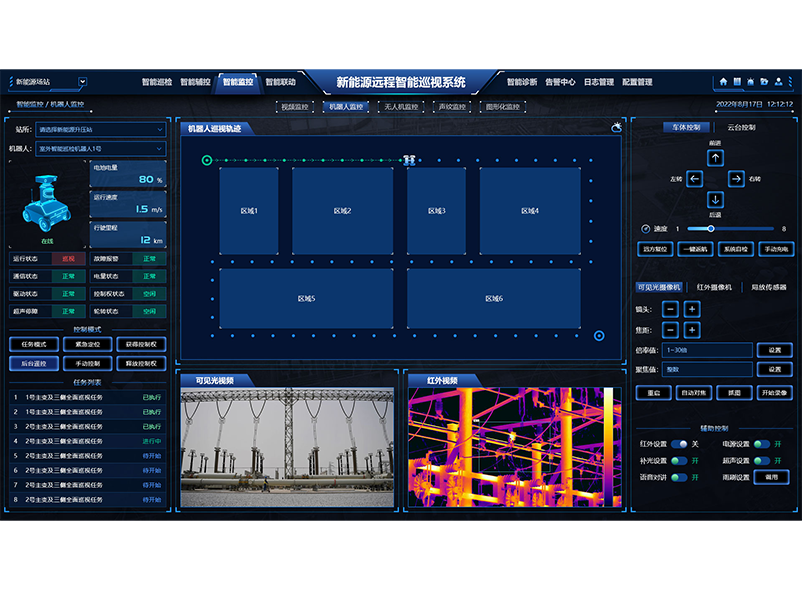Click the camera icon on 机器人巡视轨迹 panel
The height and width of the screenshot is (590, 802).
coord(617,126)
